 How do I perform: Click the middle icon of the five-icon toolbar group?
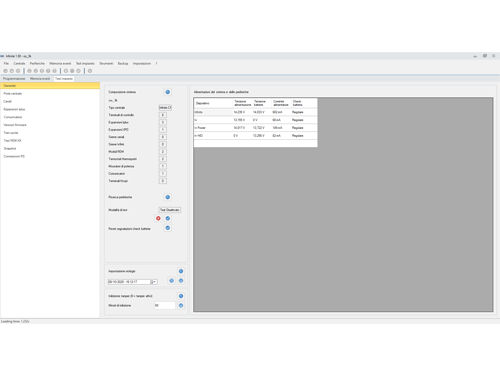[42, 71]
